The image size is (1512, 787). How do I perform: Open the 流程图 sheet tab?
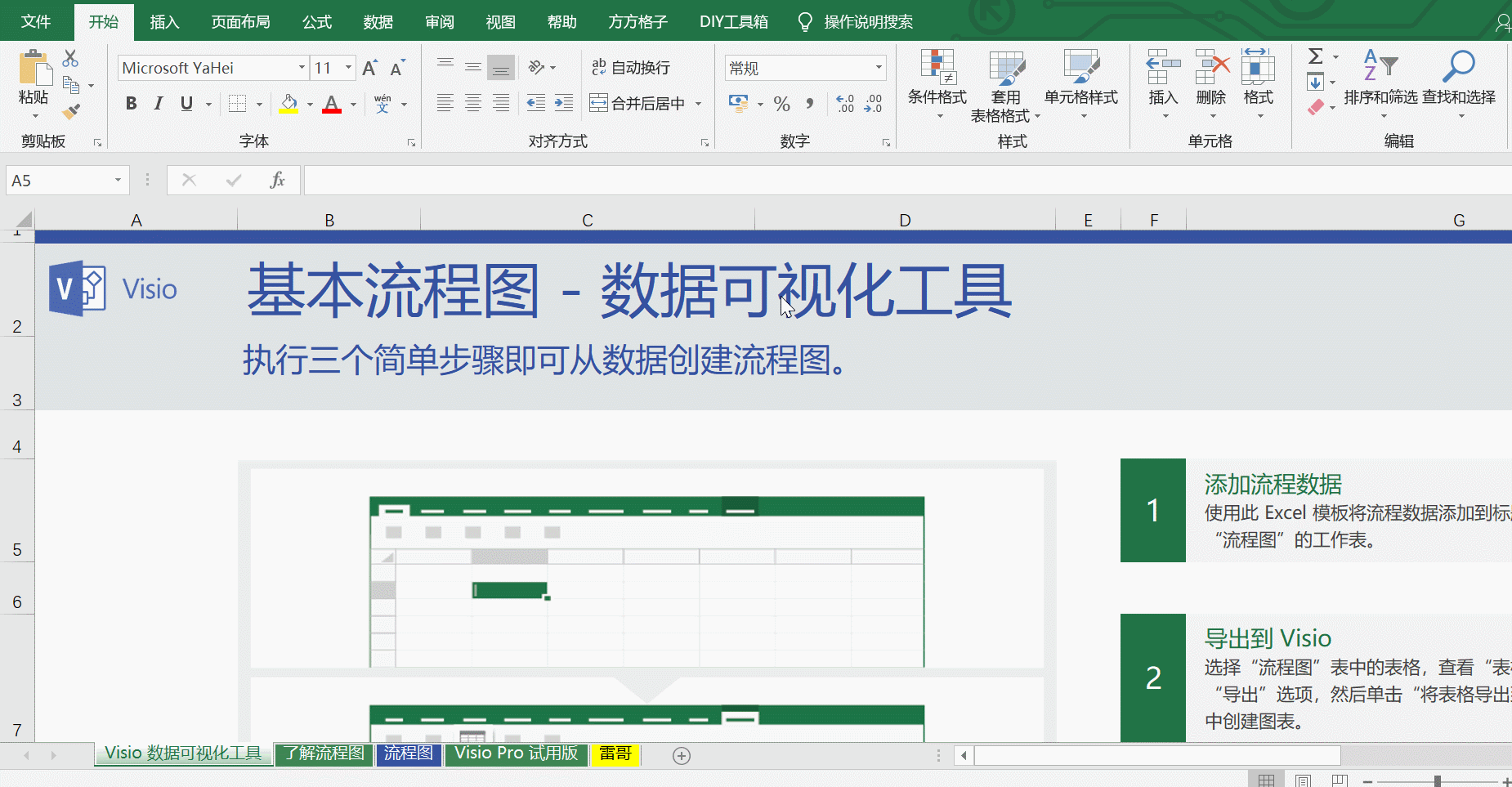point(408,753)
